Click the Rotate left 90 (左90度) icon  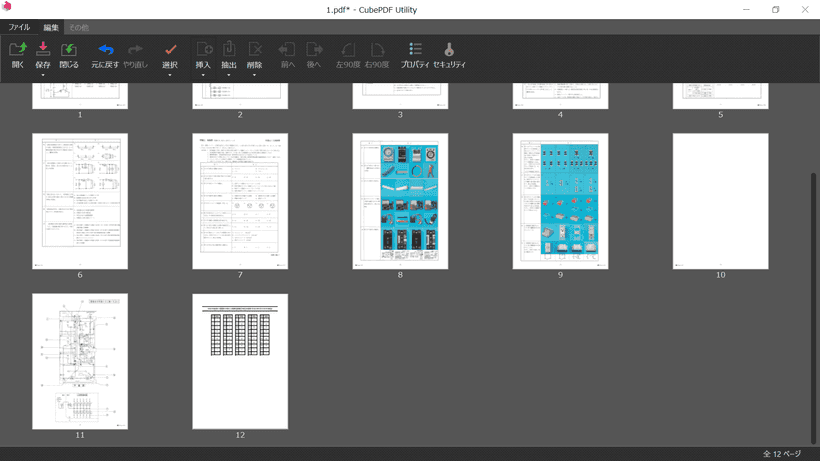point(348,50)
